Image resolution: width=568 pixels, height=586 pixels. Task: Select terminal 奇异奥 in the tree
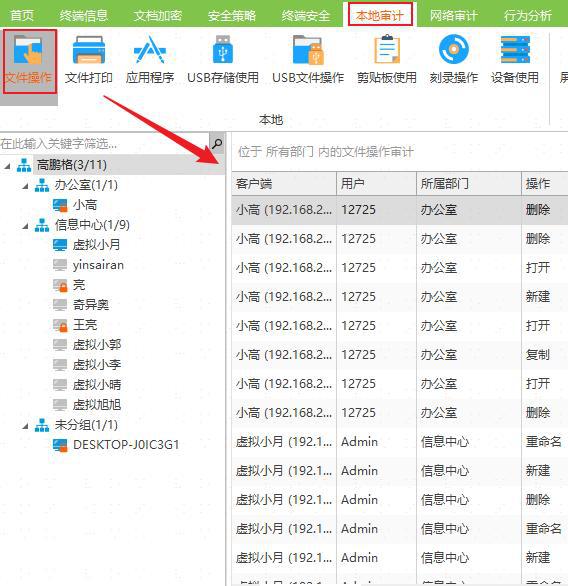(90, 305)
